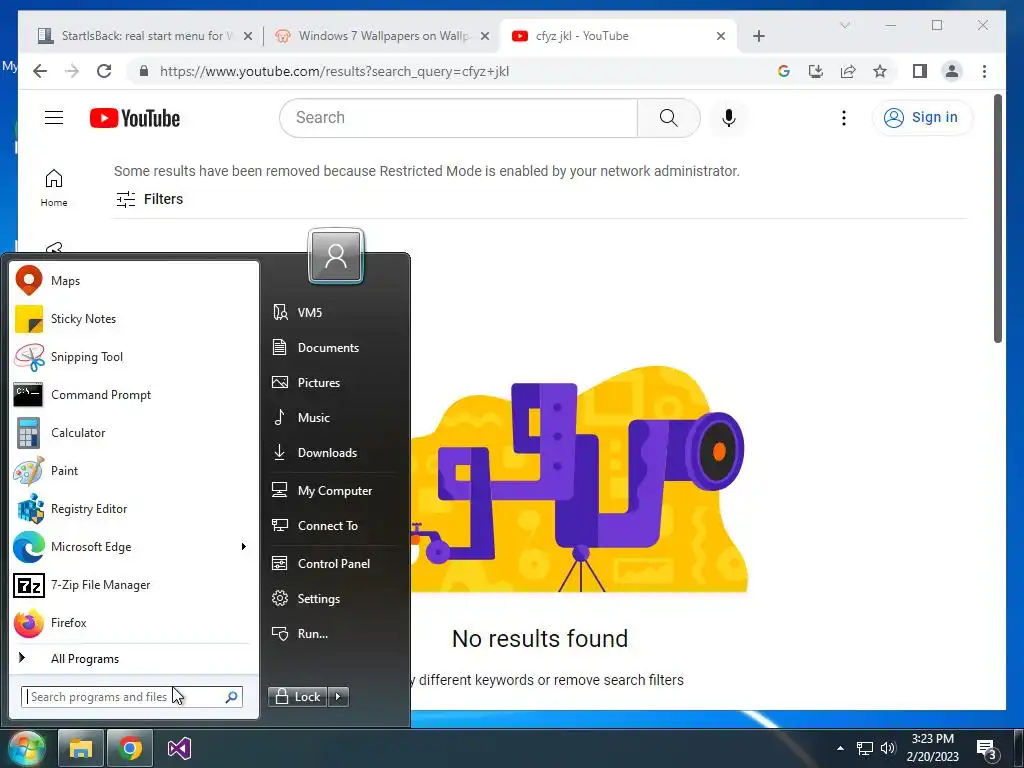Open the Run... dialog
1024x768 pixels.
tap(334, 633)
